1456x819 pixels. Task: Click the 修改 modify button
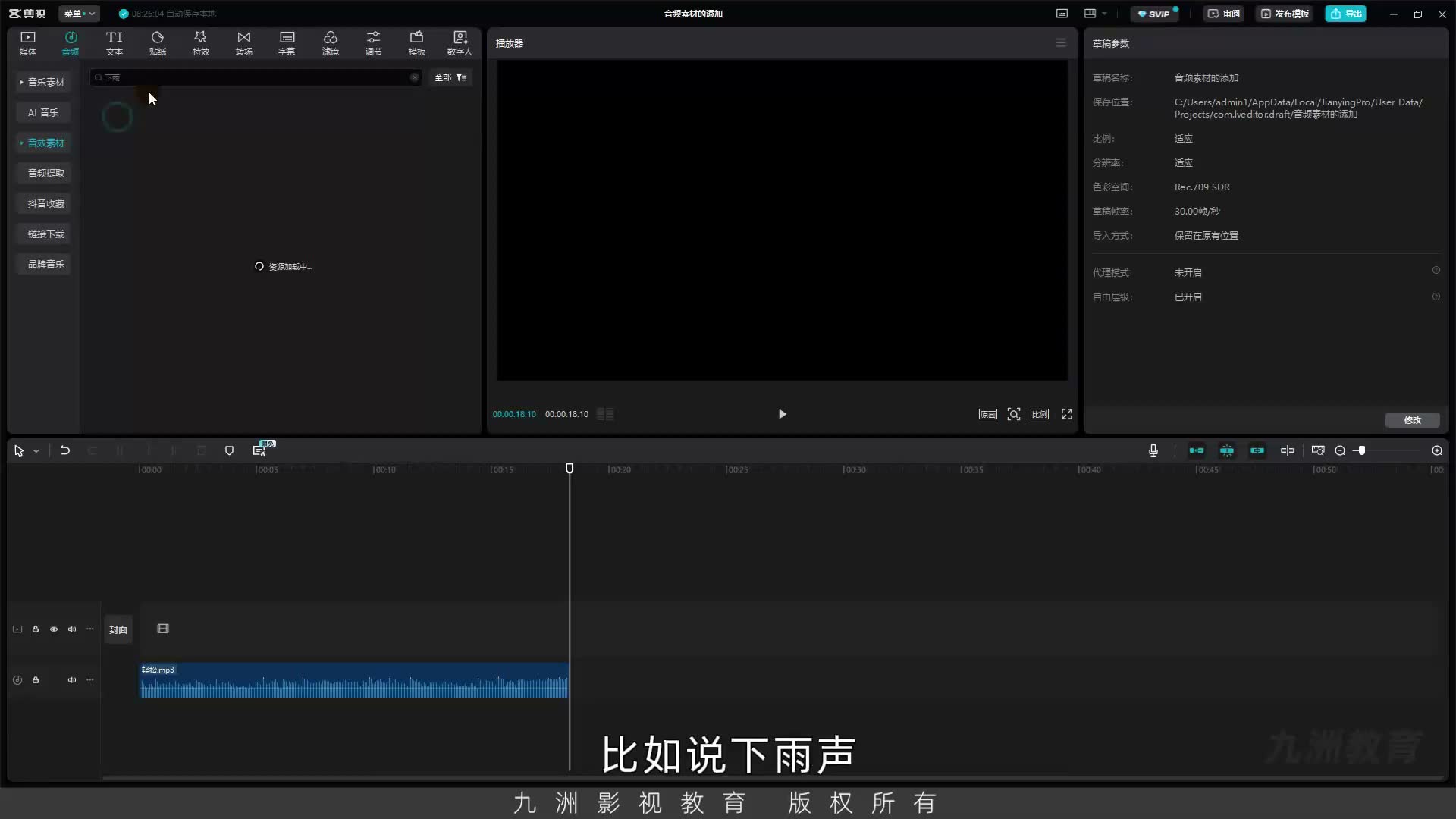[x=1412, y=420]
